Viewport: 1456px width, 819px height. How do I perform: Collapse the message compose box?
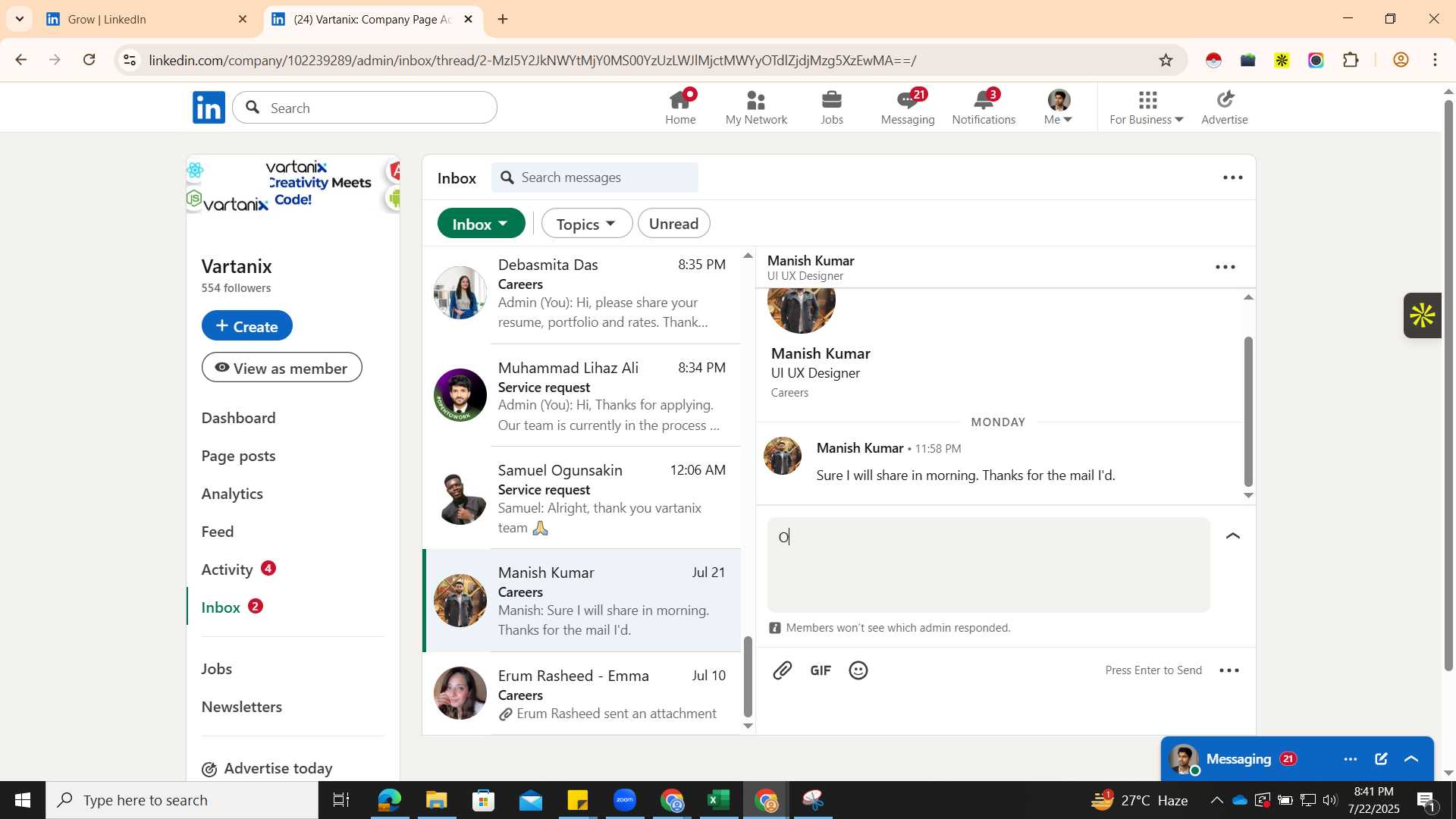(1233, 536)
